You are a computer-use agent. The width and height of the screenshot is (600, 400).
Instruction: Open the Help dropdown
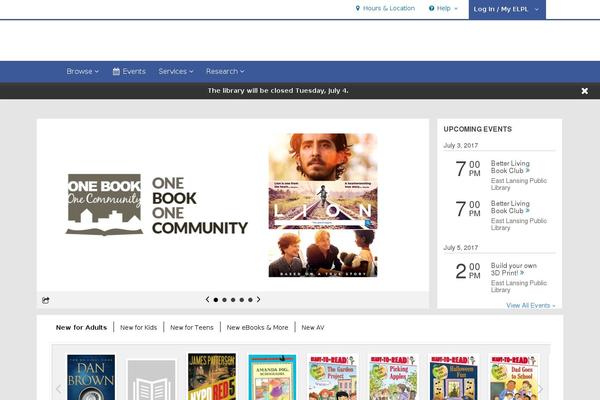pyautogui.click(x=443, y=8)
